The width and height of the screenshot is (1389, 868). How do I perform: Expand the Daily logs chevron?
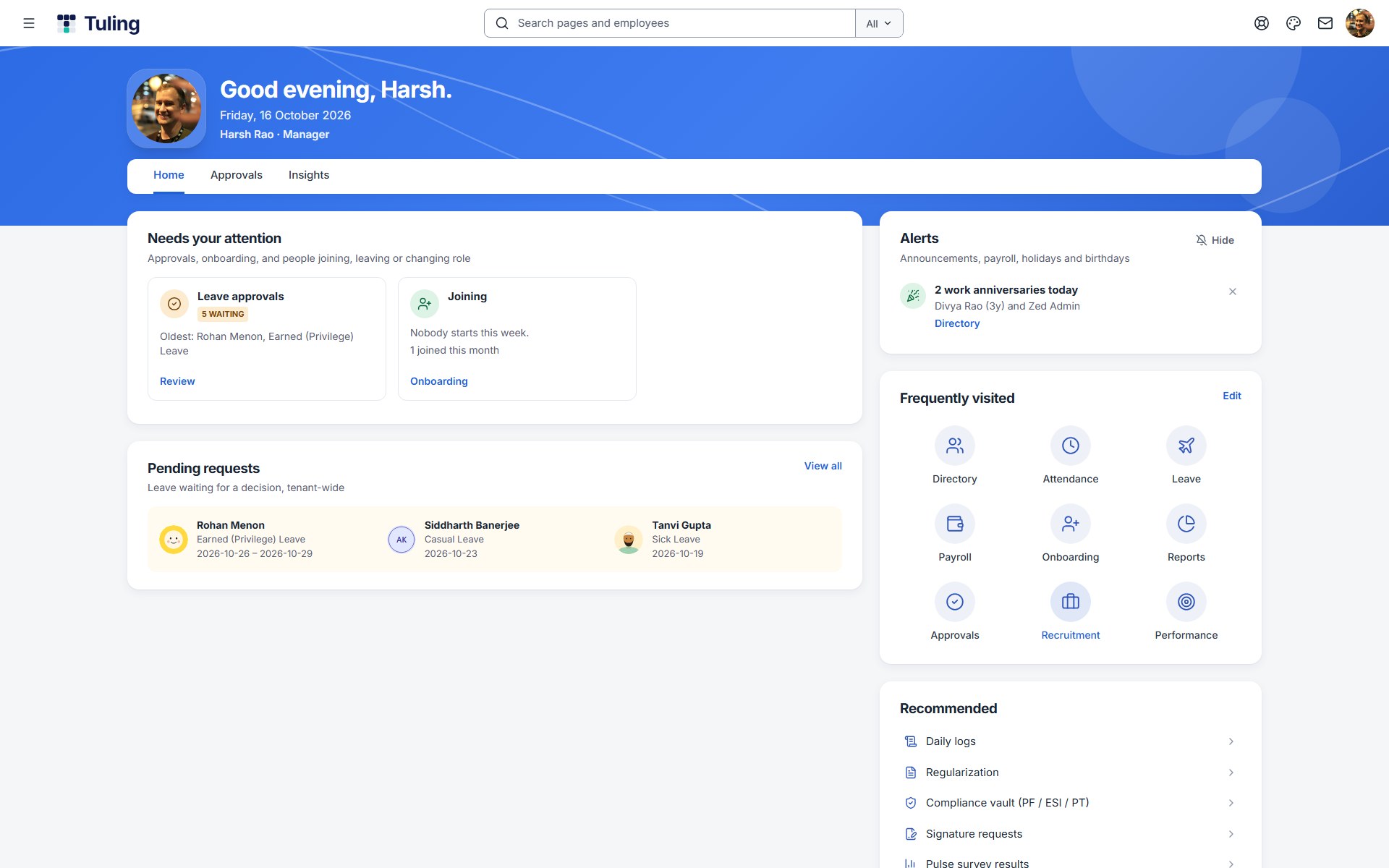(1231, 741)
